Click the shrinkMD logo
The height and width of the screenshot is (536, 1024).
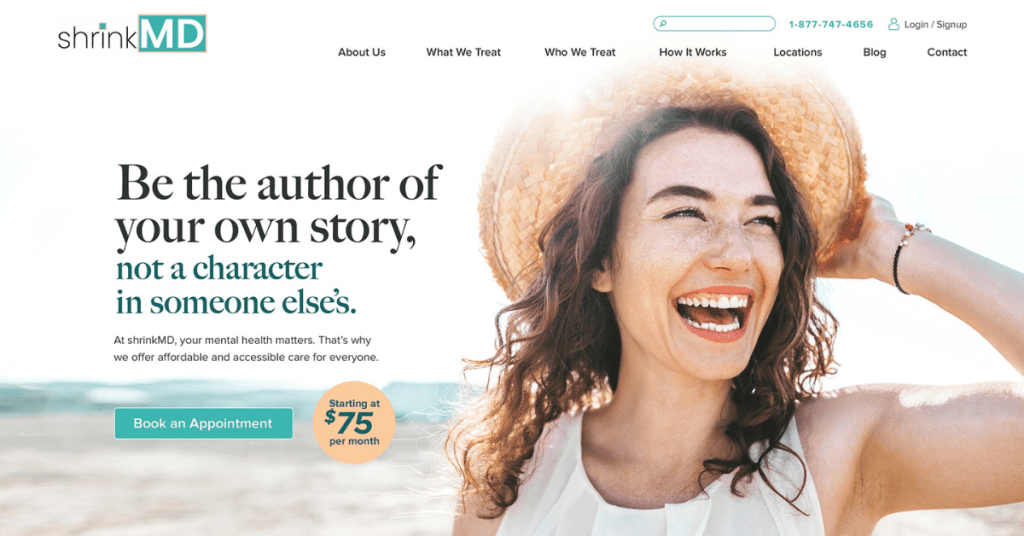132,34
